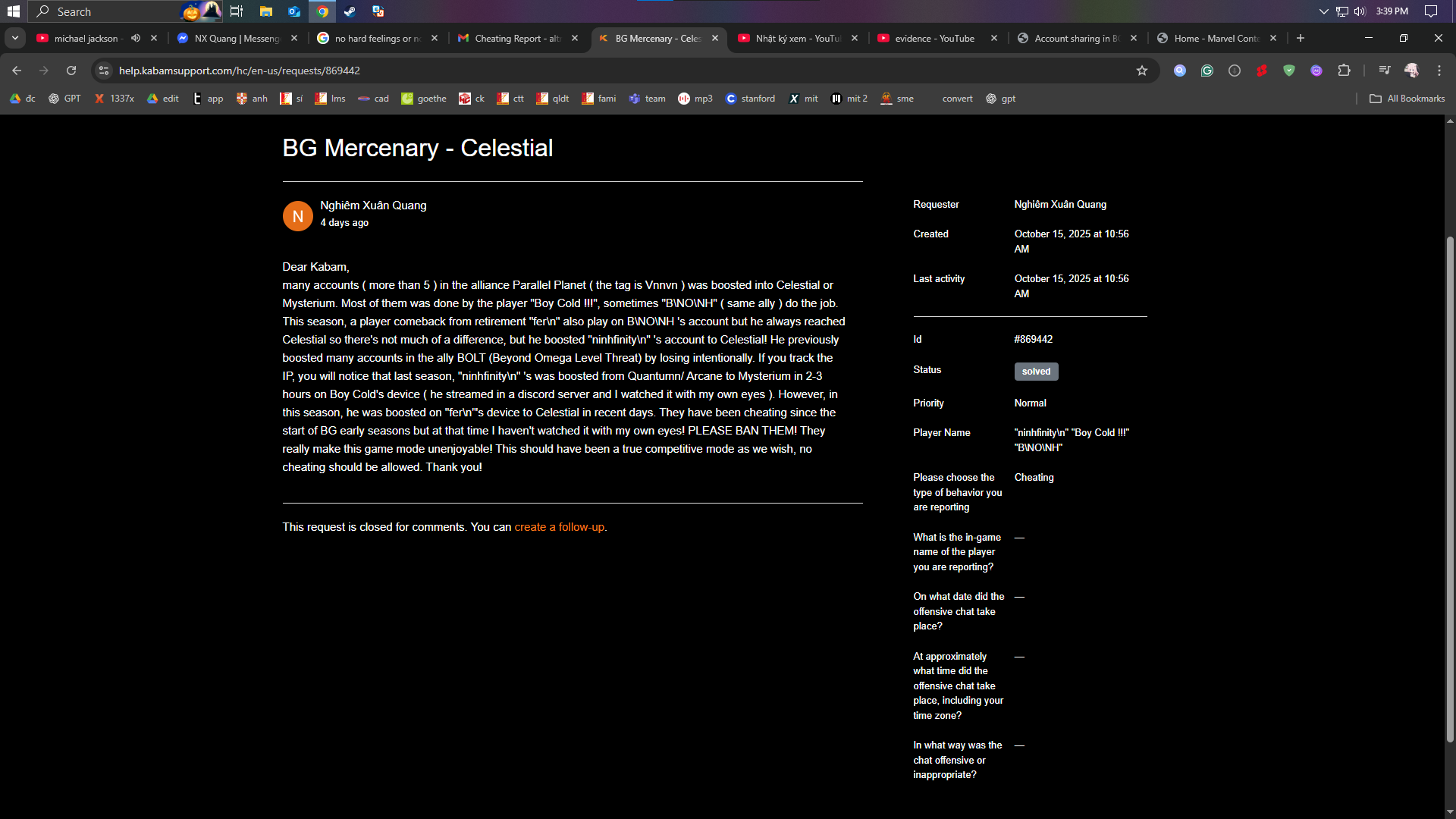This screenshot has width=1456, height=819.
Task: Mute the michael jackson tab audio
Action: pyautogui.click(x=136, y=38)
